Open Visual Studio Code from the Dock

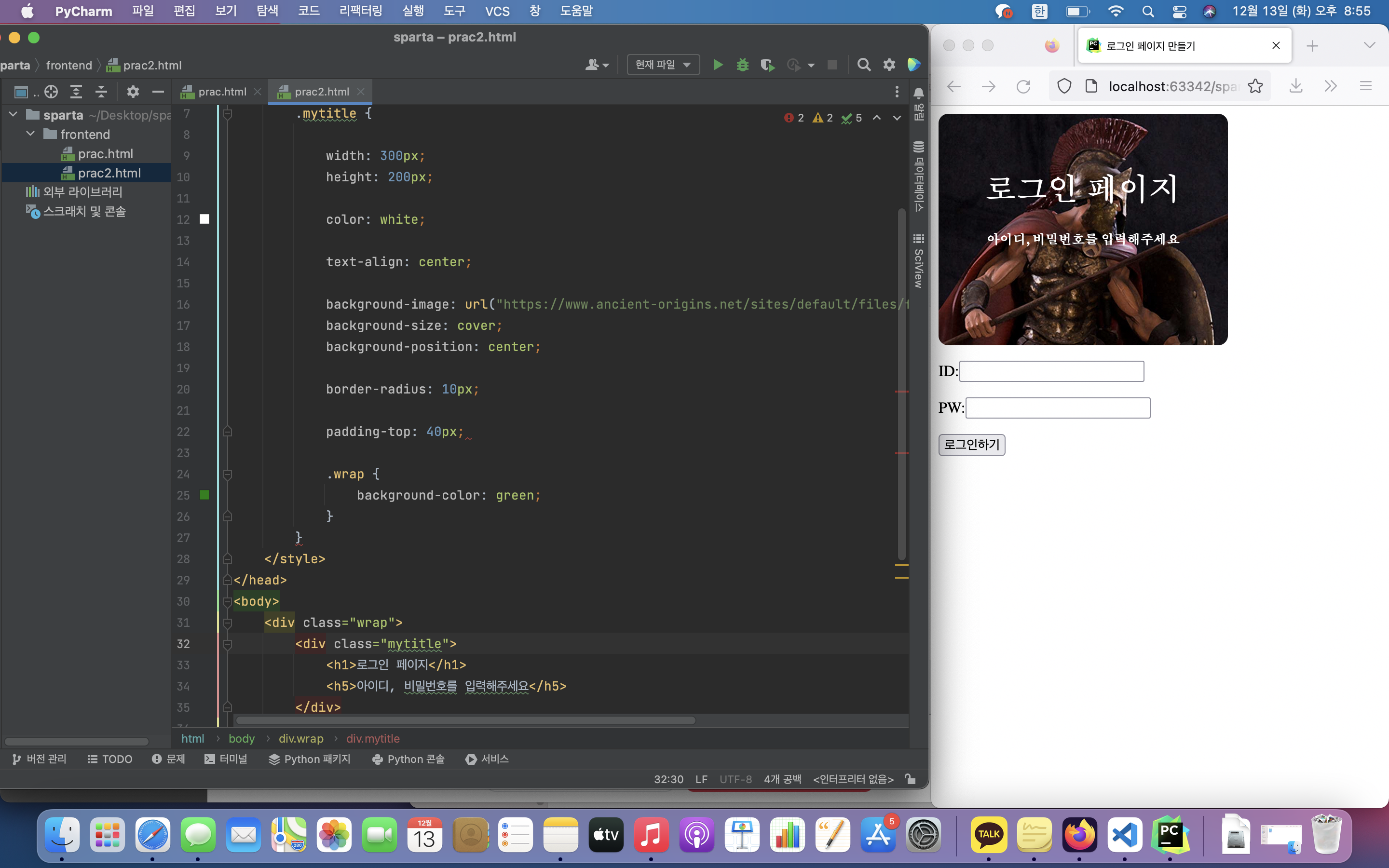click(x=1124, y=834)
